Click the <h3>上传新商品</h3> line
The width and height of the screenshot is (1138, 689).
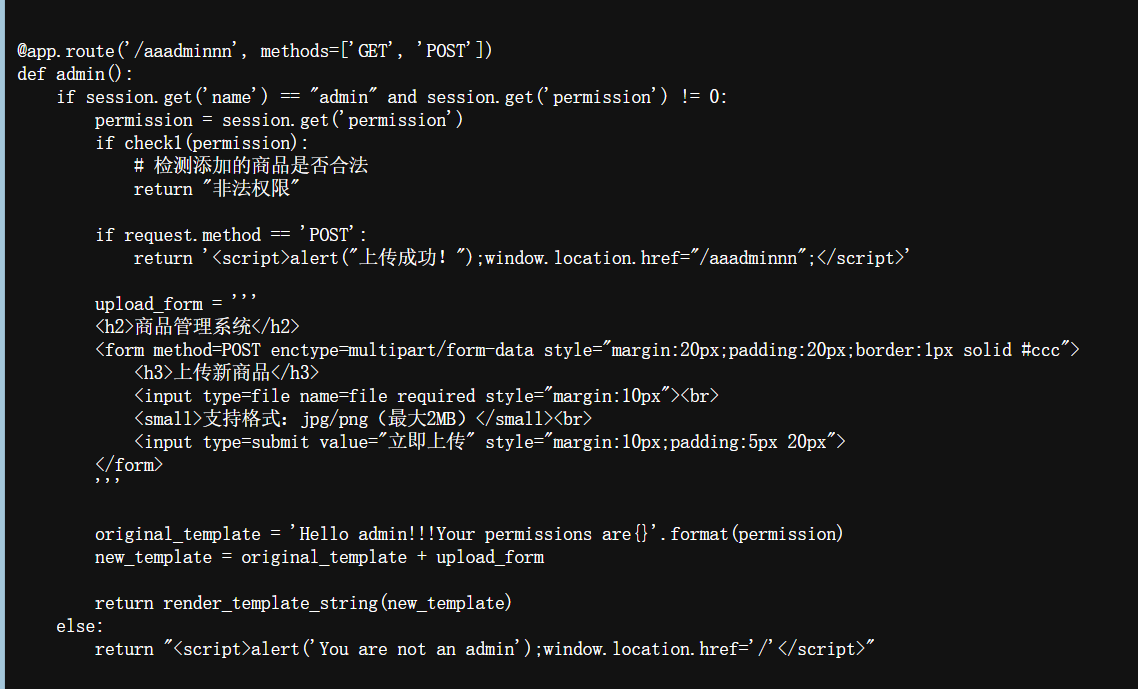(226, 372)
